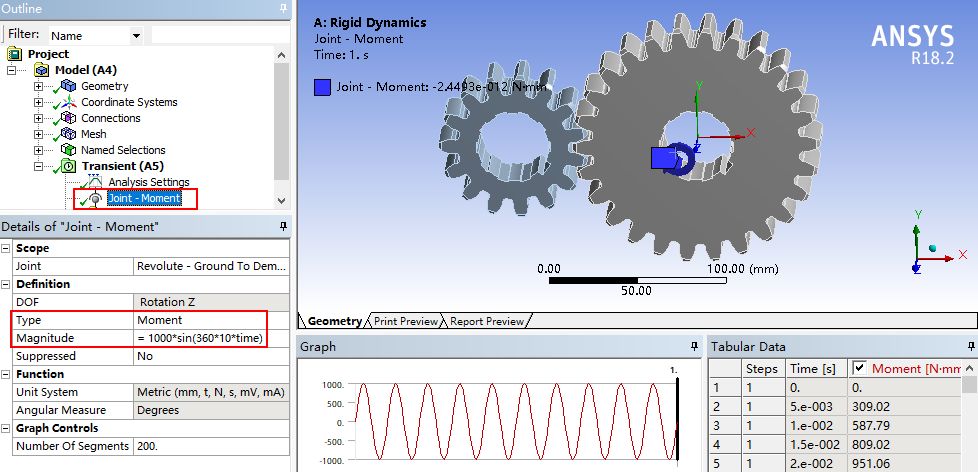Click the Tabular Data scrollbar up arrow

[x=969, y=368]
